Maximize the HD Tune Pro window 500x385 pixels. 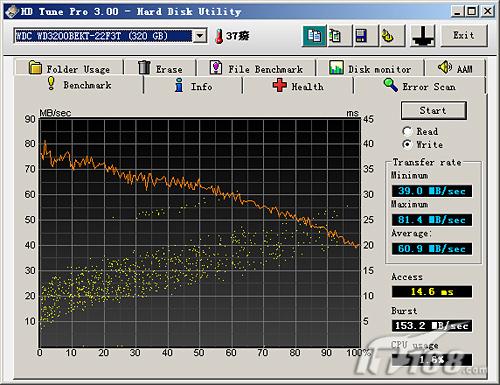tap(472, 12)
